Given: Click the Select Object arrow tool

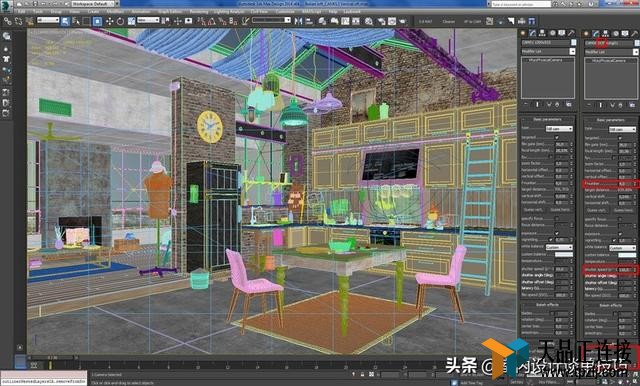Looking at the screenshot, I should point(65,21).
